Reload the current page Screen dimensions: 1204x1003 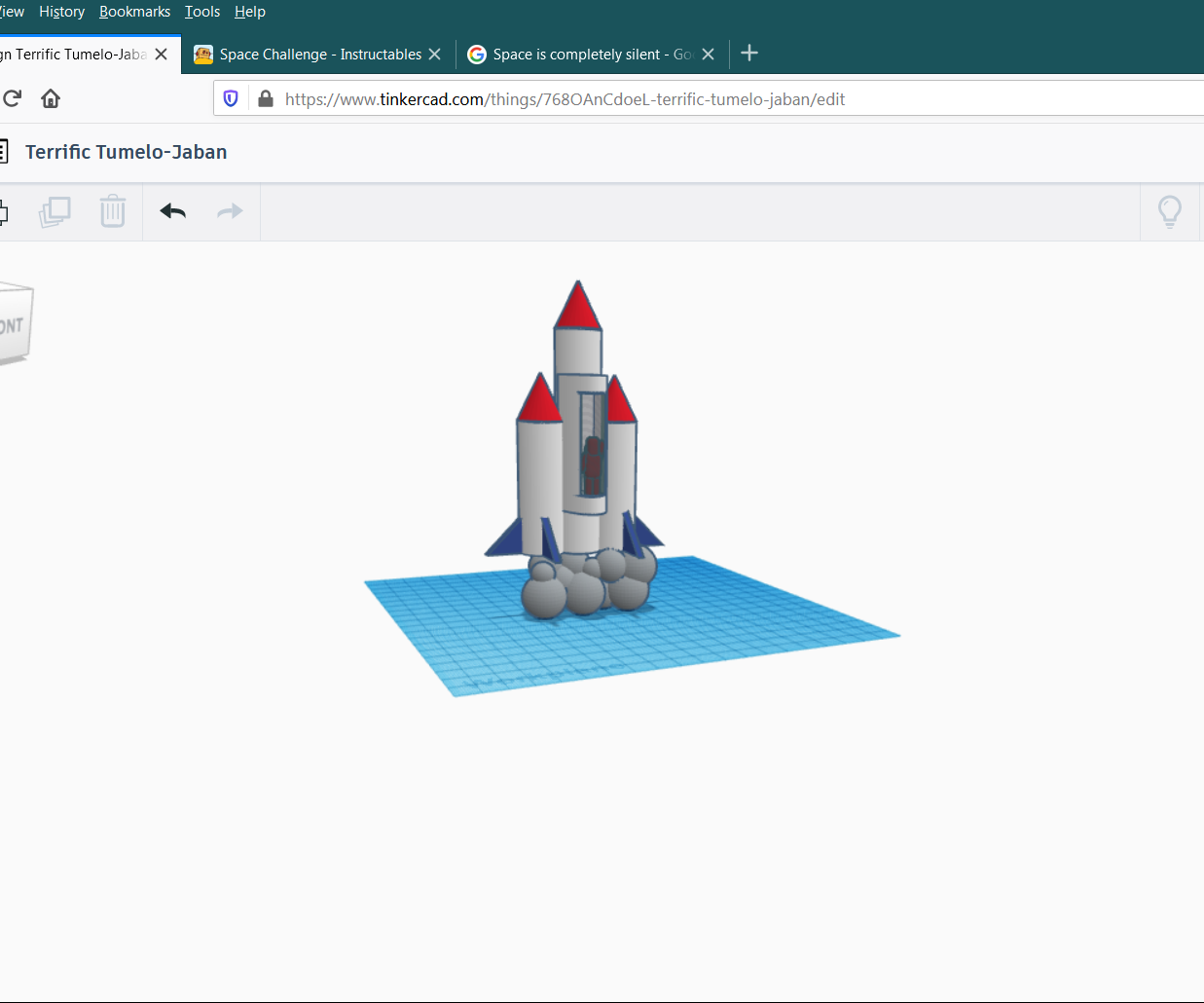coord(12,98)
